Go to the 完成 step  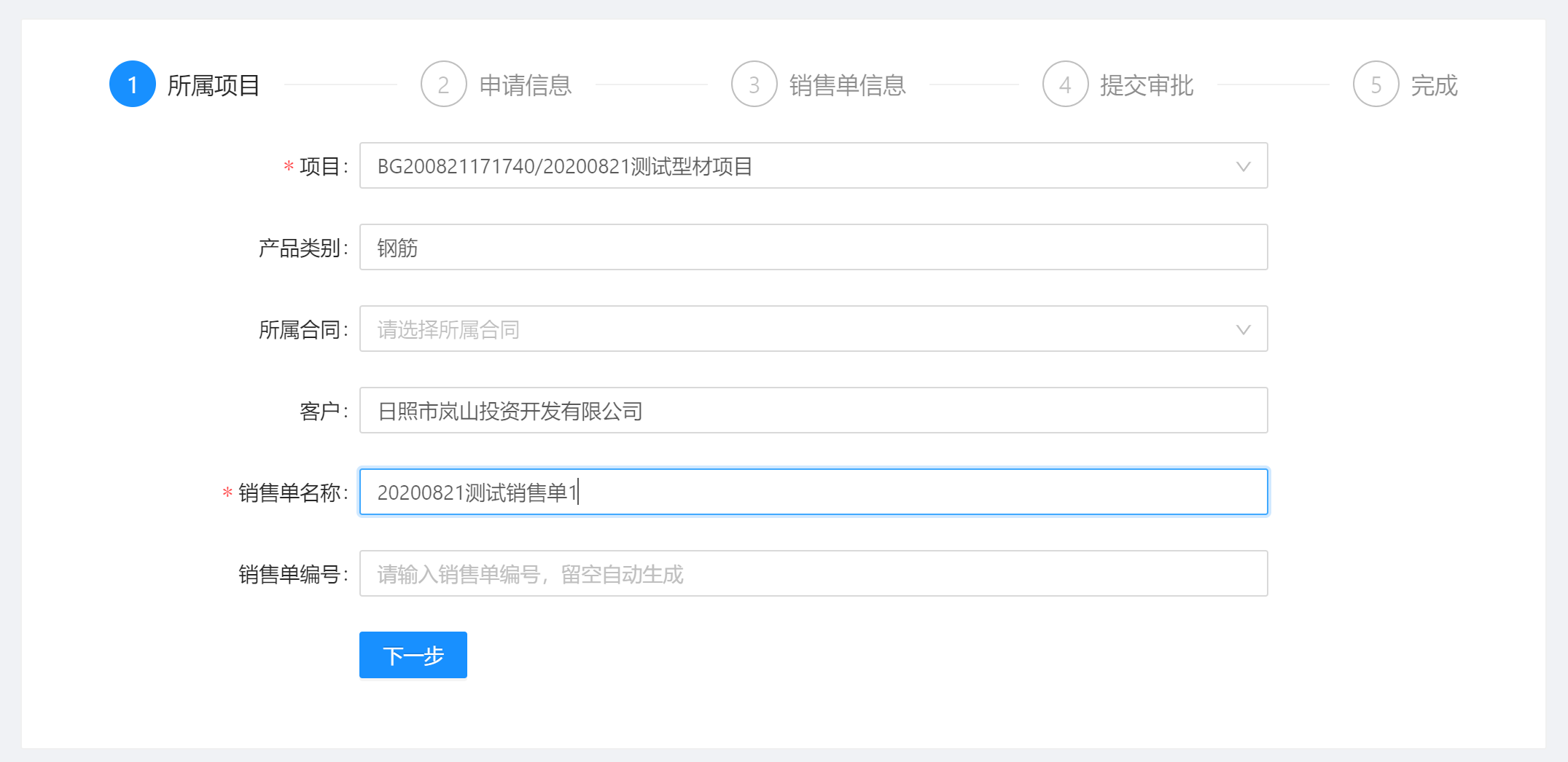tap(1434, 85)
